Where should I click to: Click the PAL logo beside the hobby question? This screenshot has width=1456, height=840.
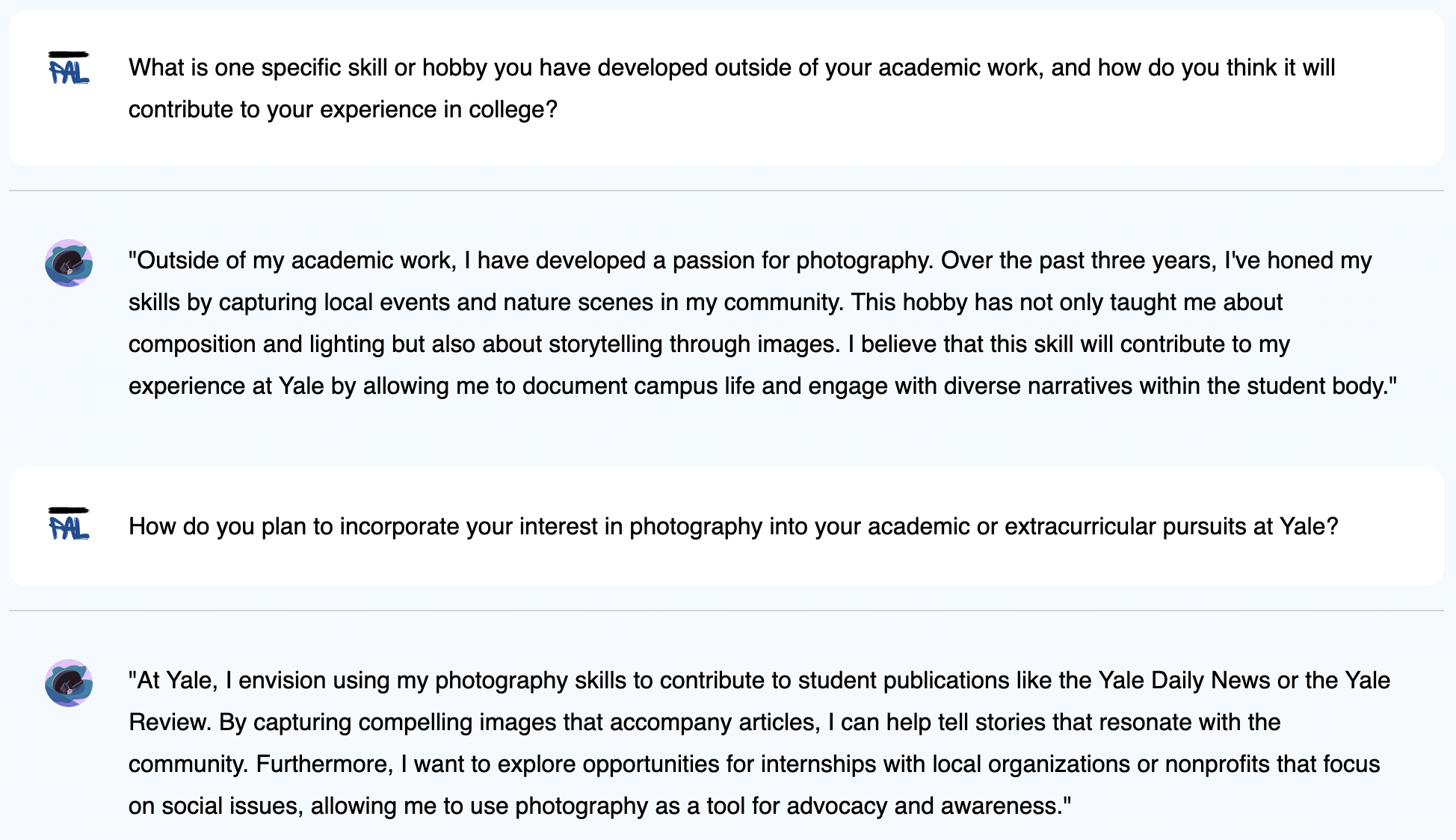69,67
